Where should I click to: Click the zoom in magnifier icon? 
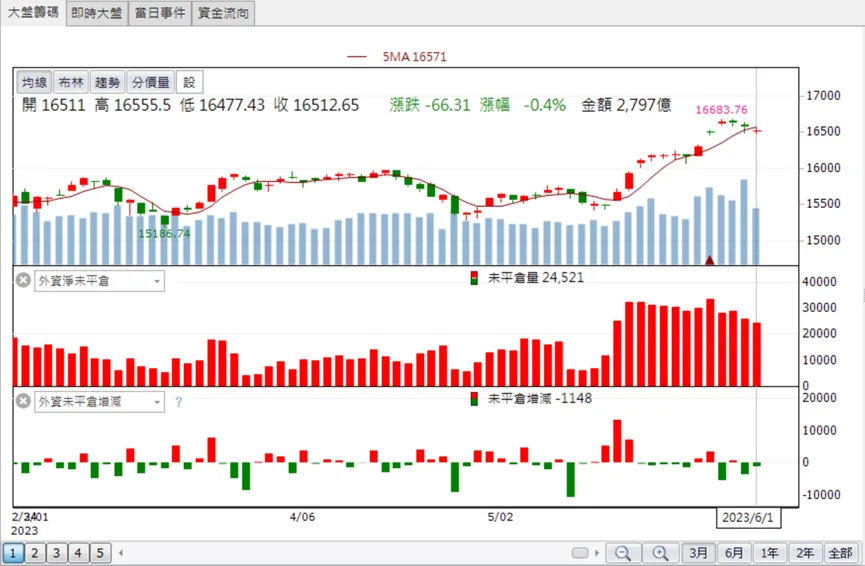click(x=660, y=553)
